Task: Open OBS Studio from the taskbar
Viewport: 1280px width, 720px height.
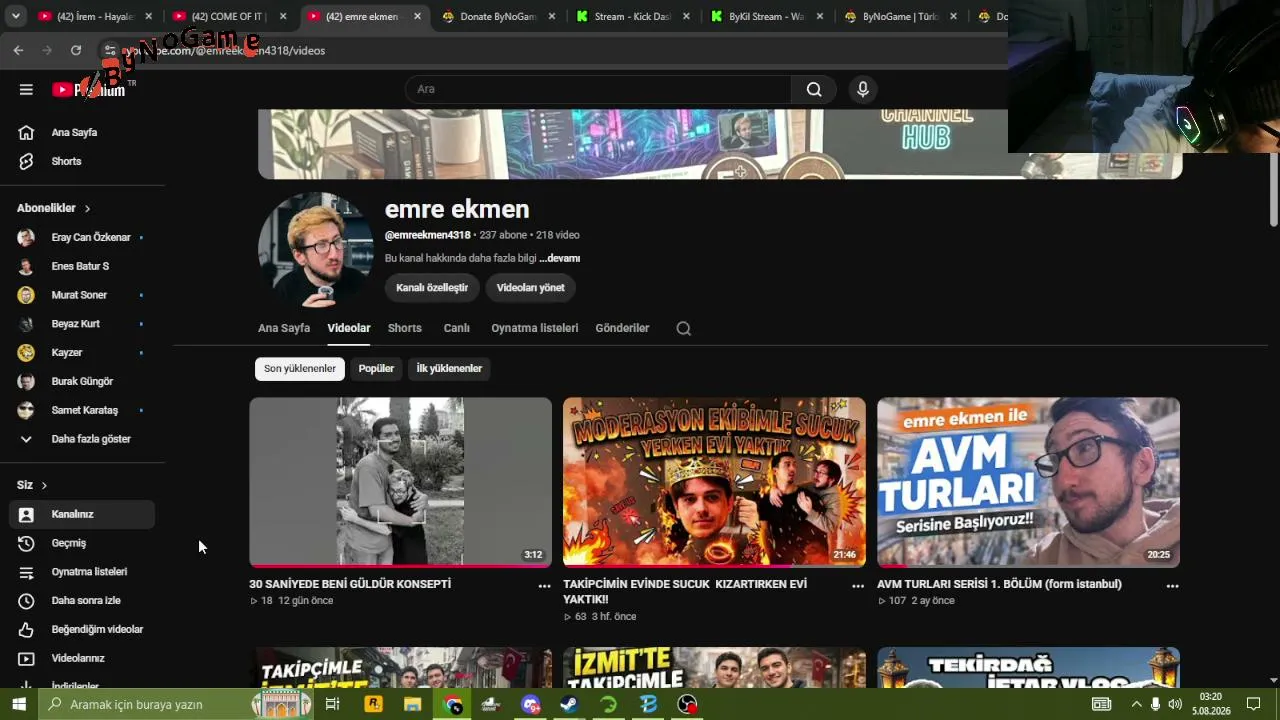Action: pyautogui.click(x=688, y=704)
